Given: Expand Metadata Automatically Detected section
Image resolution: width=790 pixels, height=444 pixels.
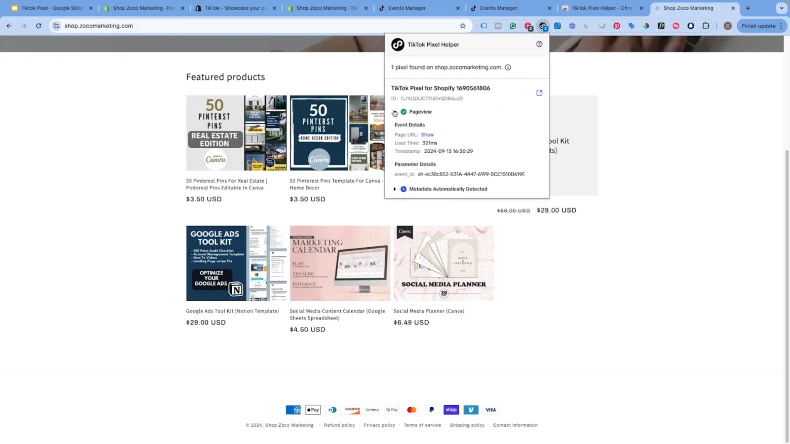Looking at the screenshot, I should pos(394,189).
